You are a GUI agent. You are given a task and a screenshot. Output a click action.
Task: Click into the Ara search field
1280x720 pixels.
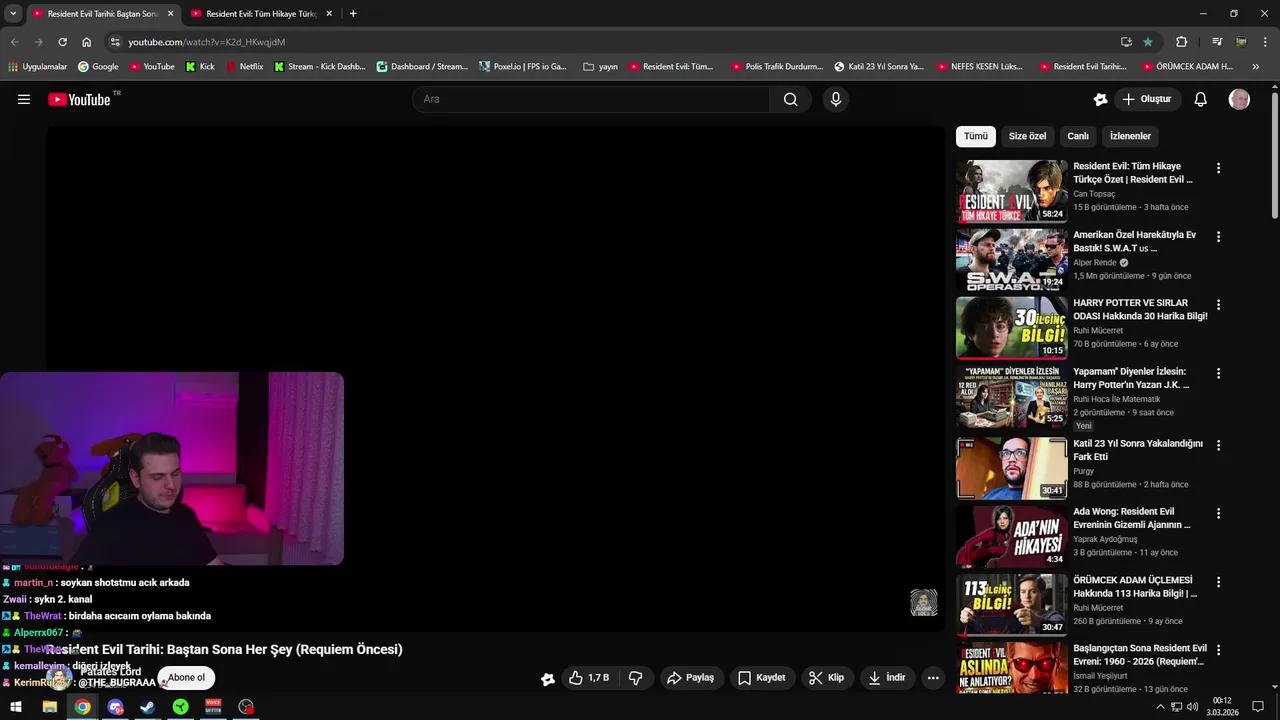point(590,99)
